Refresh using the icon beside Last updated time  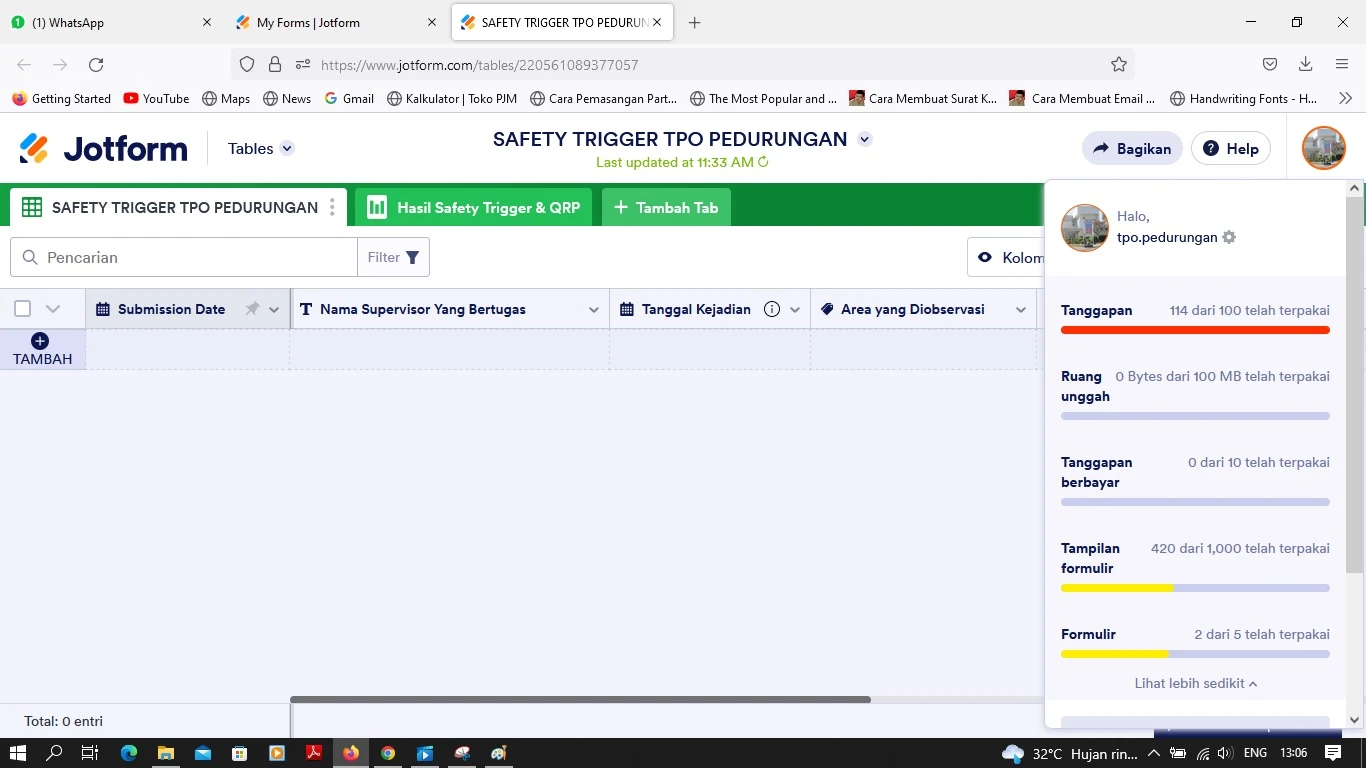click(x=762, y=162)
